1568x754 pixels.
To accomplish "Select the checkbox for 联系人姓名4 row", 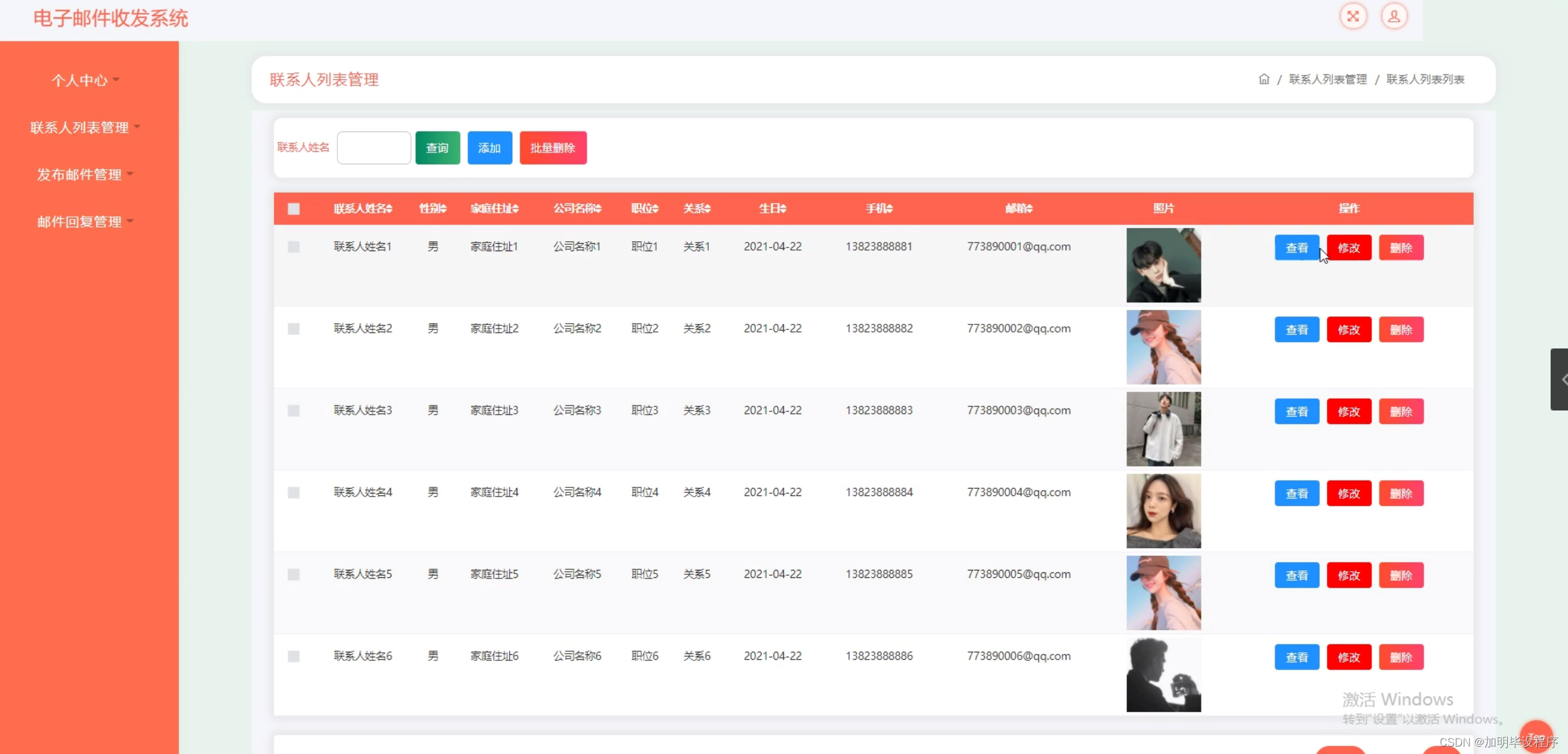I will point(294,492).
